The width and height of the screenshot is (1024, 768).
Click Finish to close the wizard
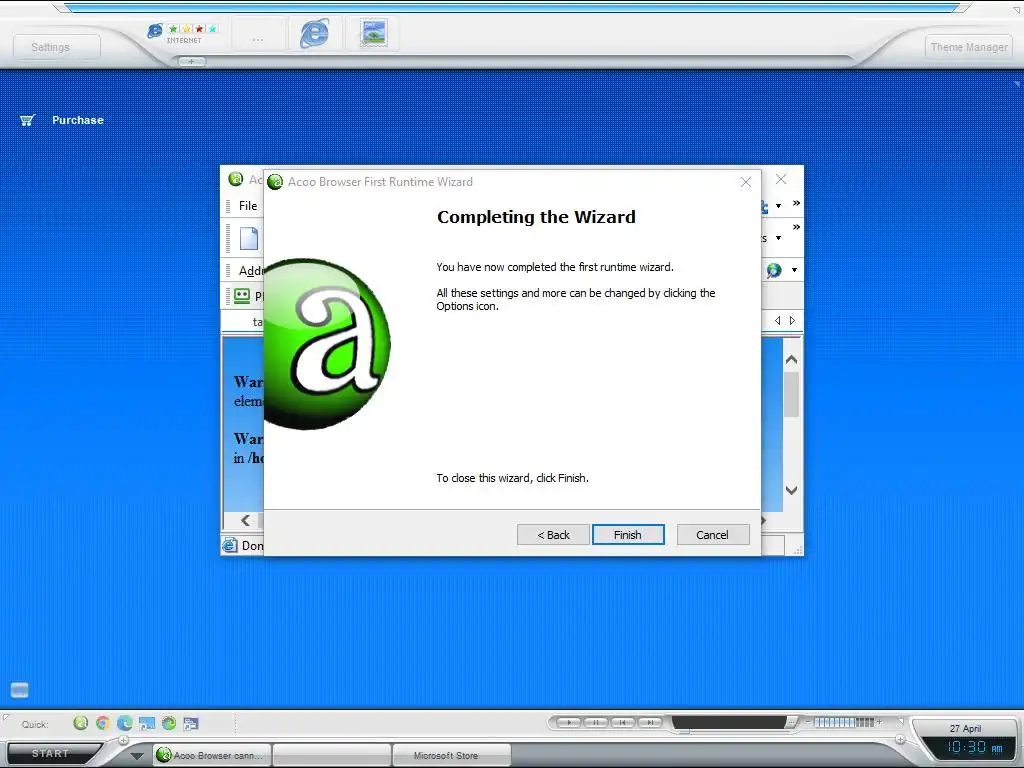coord(628,534)
